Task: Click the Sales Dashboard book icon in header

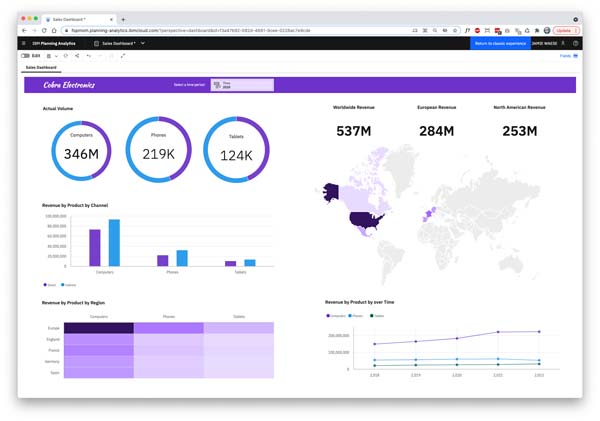Action: point(96,43)
